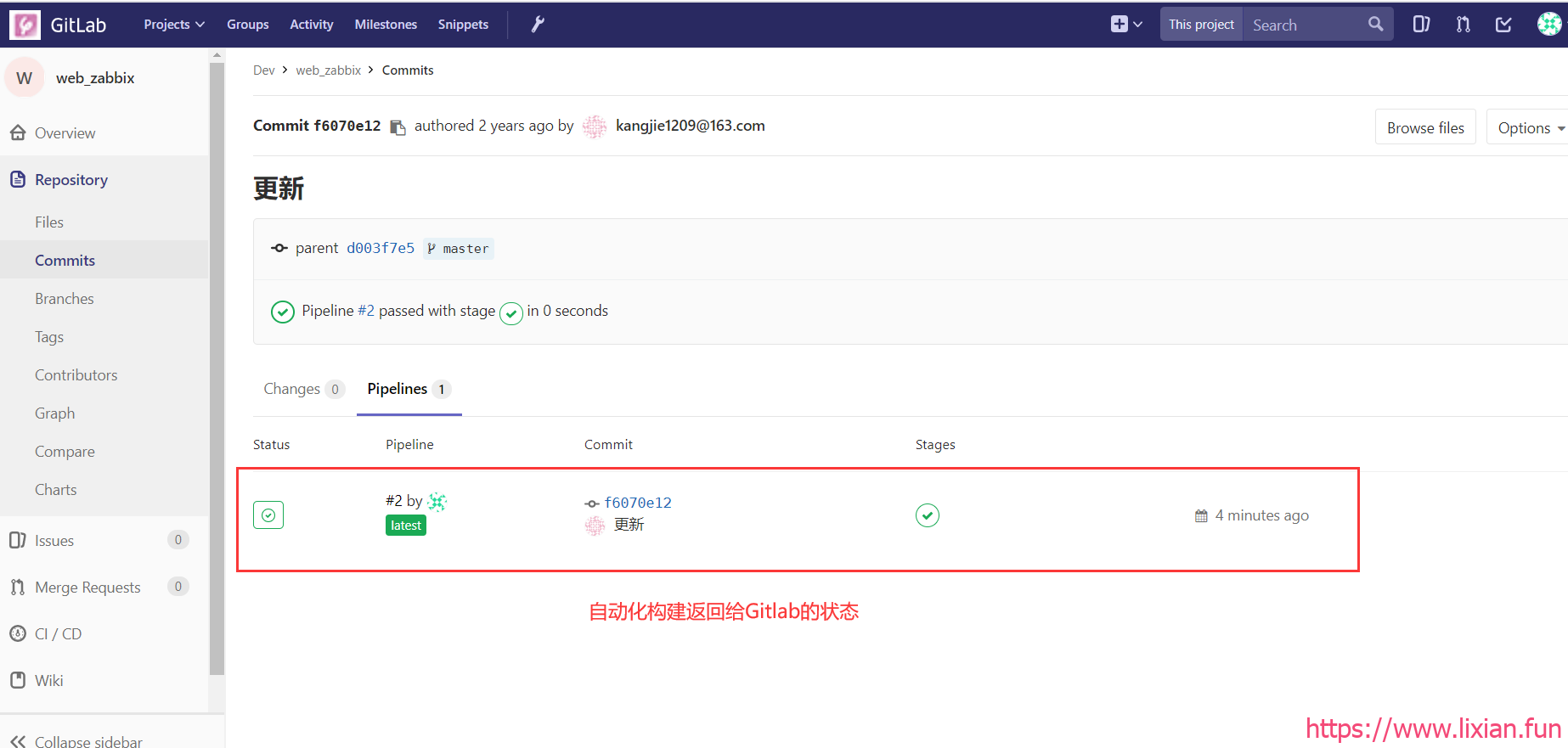Viewport: 1568px width, 748px height.
Task: Open Snippets in the top menu
Action: tap(463, 25)
